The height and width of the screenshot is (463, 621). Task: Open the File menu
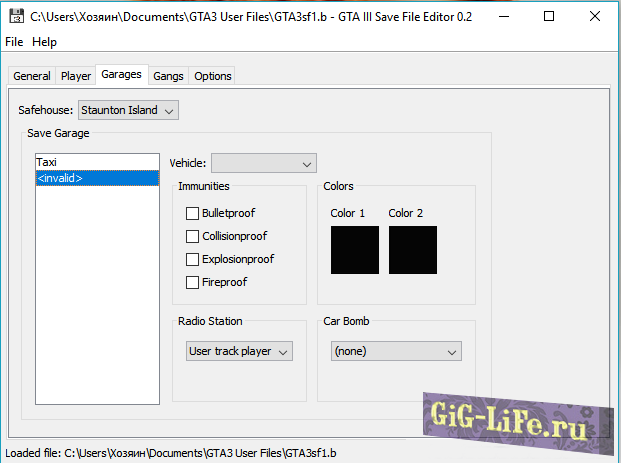pos(14,42)
